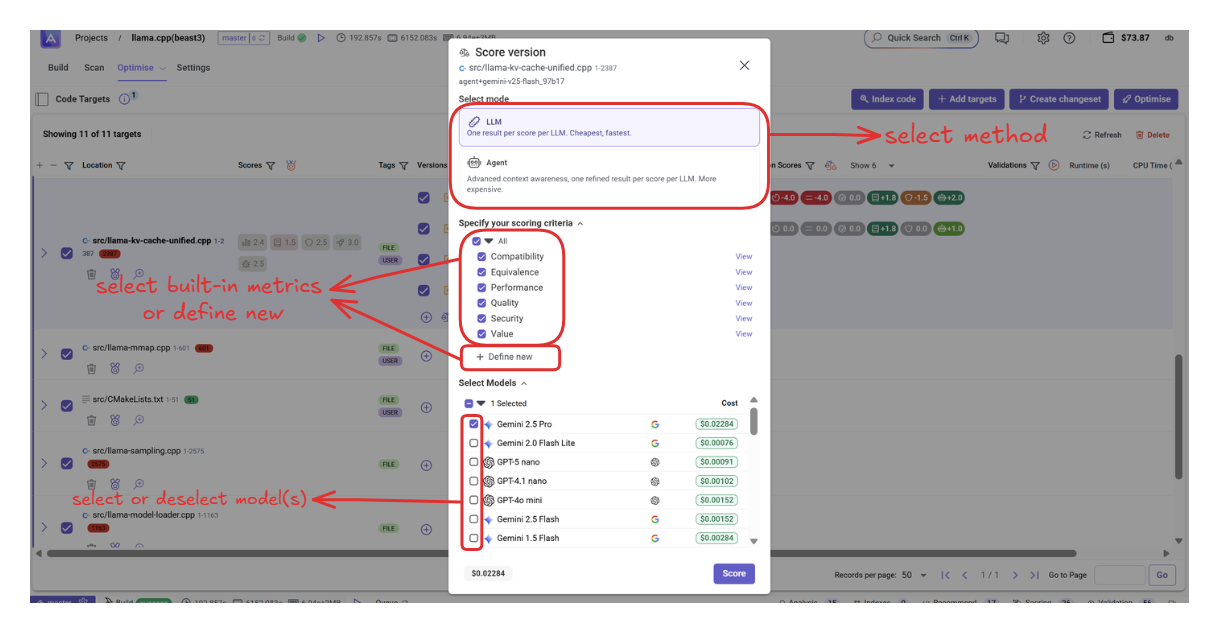Check the GPT-5 nano model checkbox
Viewport: 1218px width, 633px height.
(474, 462)
